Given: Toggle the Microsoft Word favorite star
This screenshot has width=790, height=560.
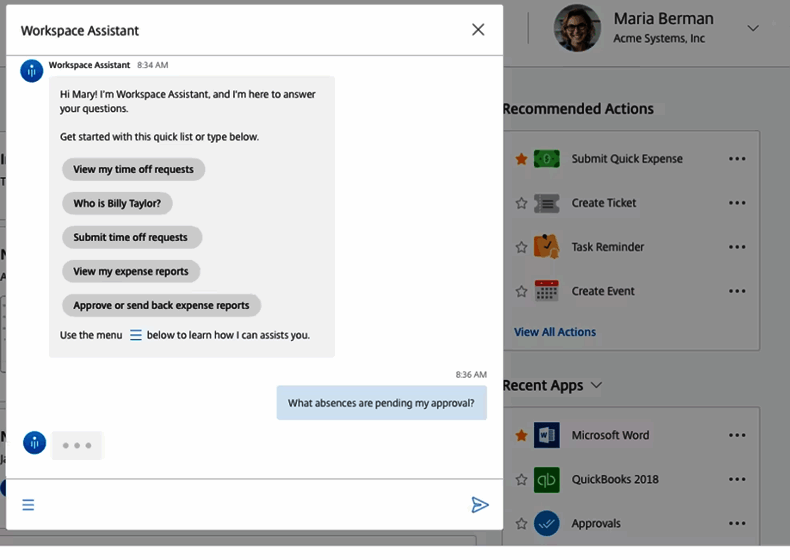Looking at the screenshot, I should pos(521,435).
